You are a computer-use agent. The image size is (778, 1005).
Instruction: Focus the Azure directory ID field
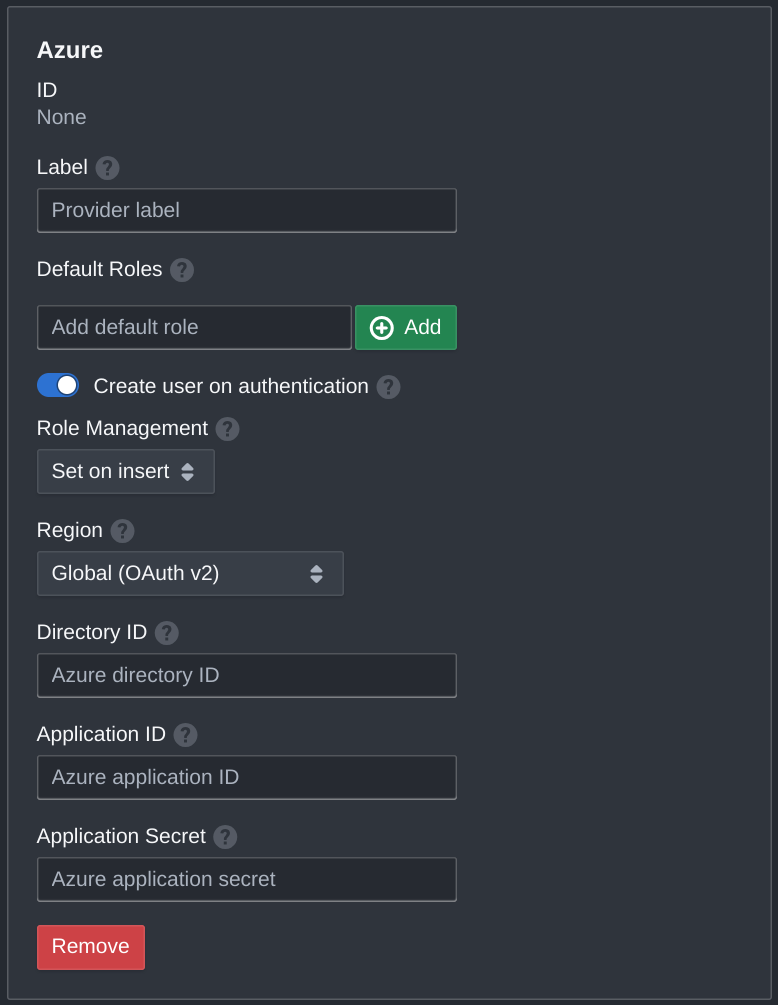click(x=247, y=676)
